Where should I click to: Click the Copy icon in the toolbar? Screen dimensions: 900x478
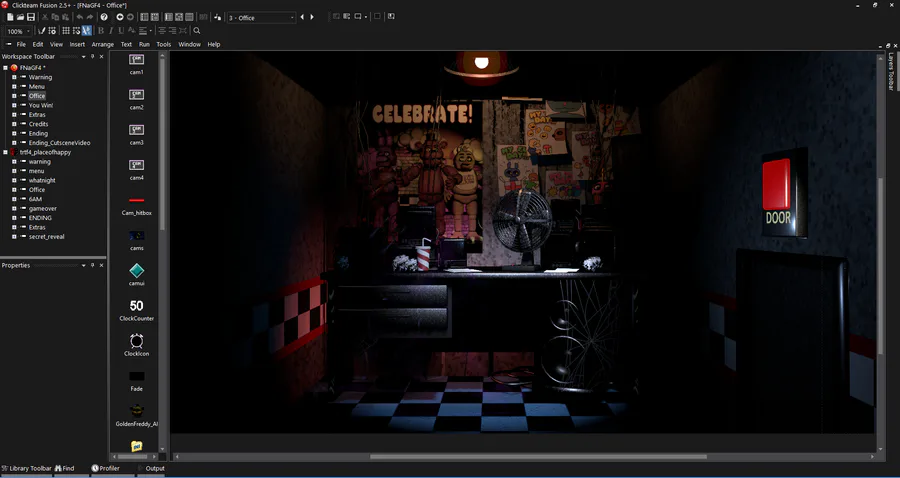[x=55, y=17]
